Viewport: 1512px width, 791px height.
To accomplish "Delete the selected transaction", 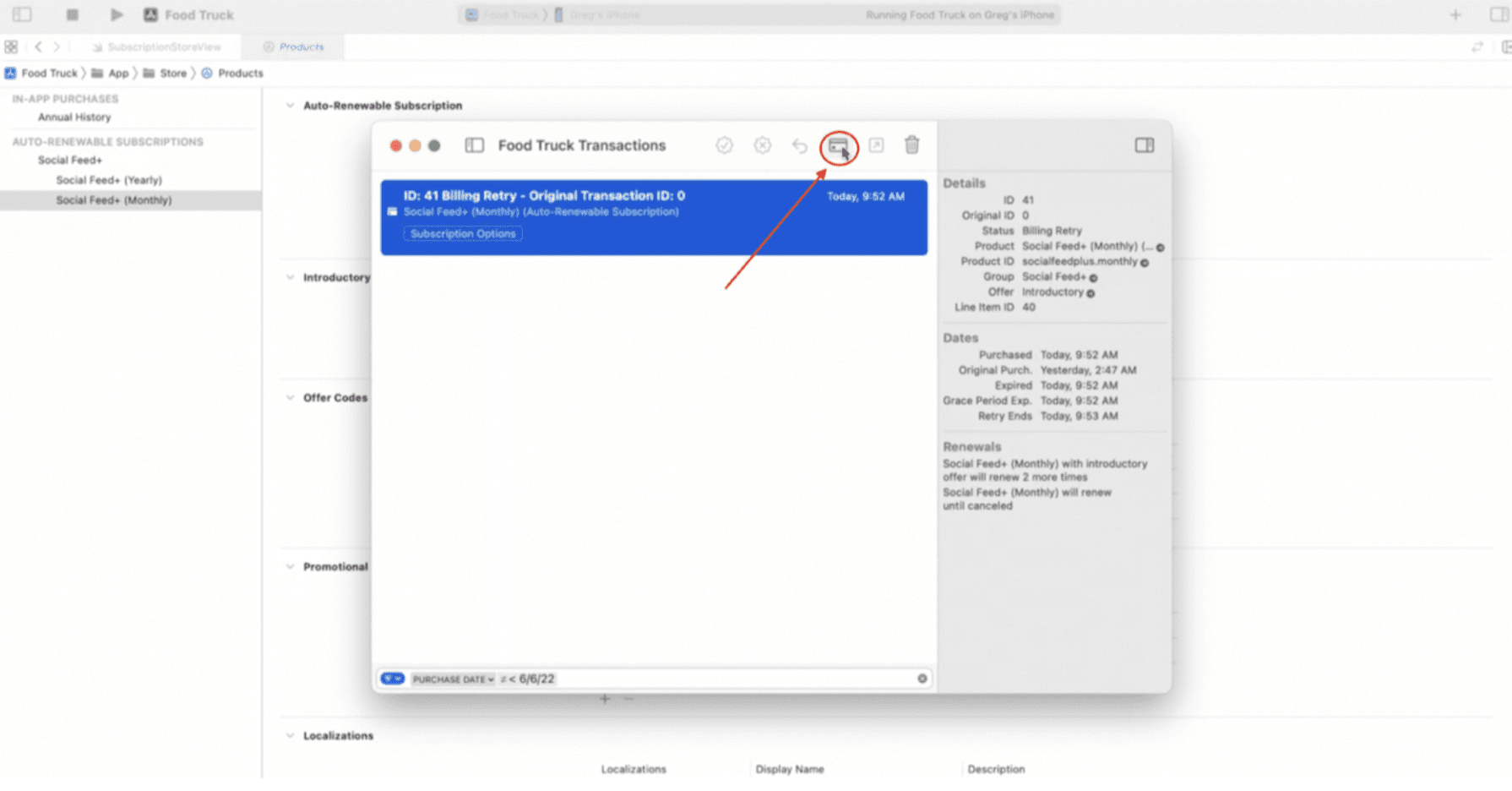I will [x=912, y=145].
